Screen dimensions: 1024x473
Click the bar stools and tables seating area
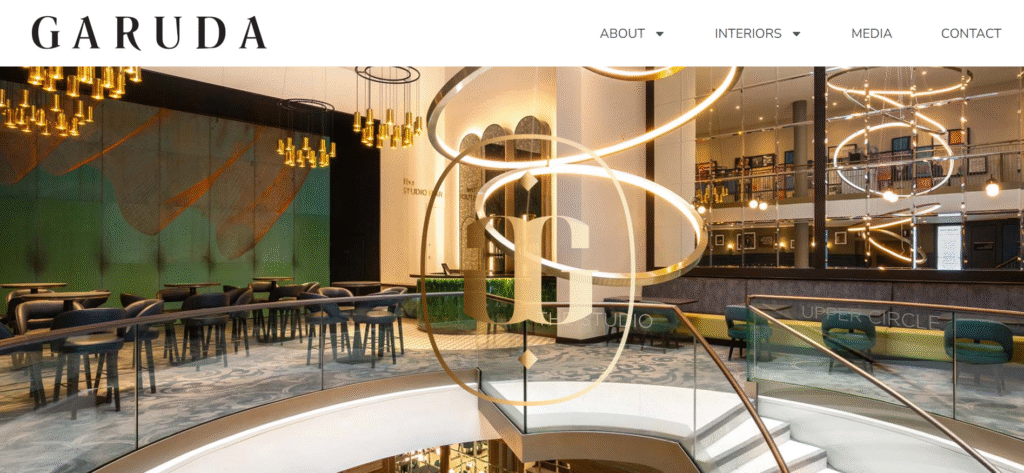click(x=196, y=327)
